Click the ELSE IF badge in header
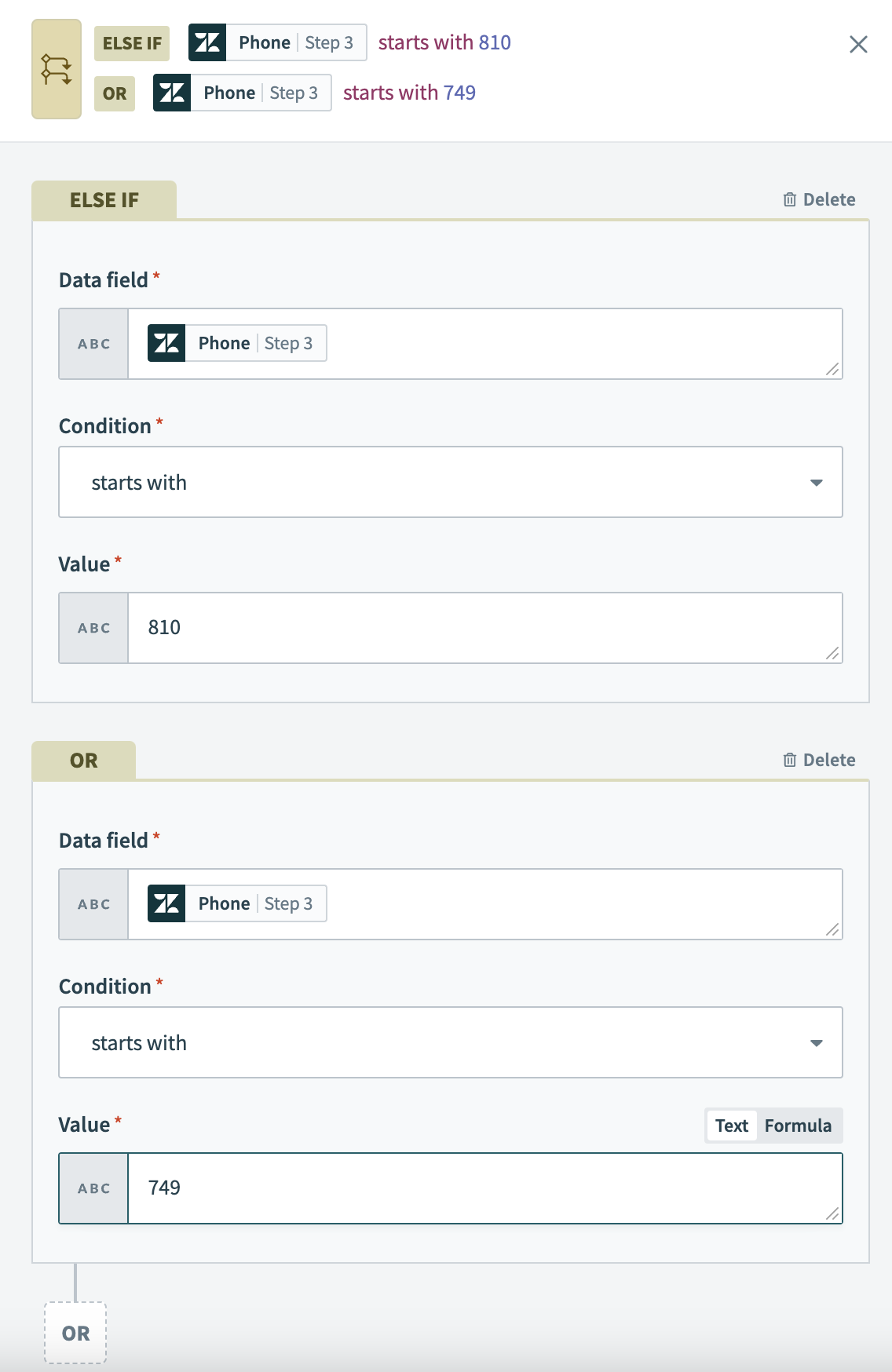The height and width of the screenshot is (1372, 892). 132,43
